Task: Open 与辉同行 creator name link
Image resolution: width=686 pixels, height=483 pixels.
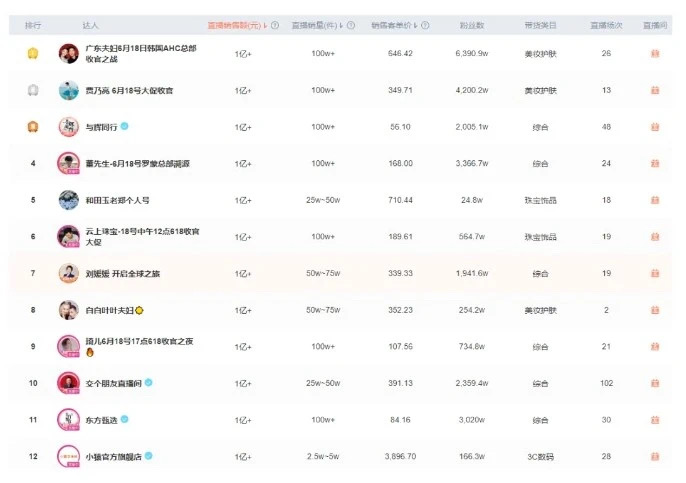Action: tap(101, 127)
